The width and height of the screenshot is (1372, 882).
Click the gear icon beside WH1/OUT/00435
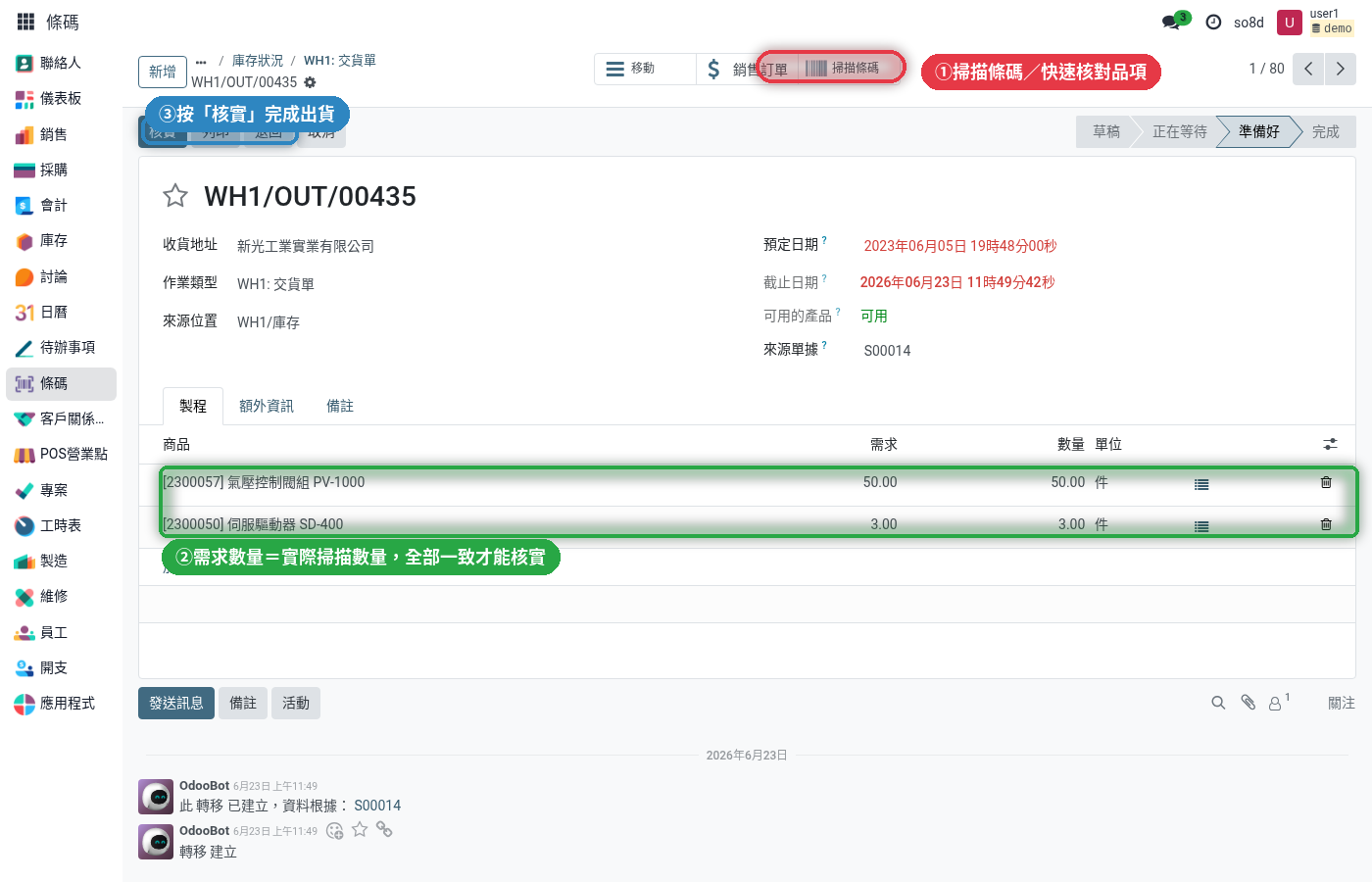(310, 82)
